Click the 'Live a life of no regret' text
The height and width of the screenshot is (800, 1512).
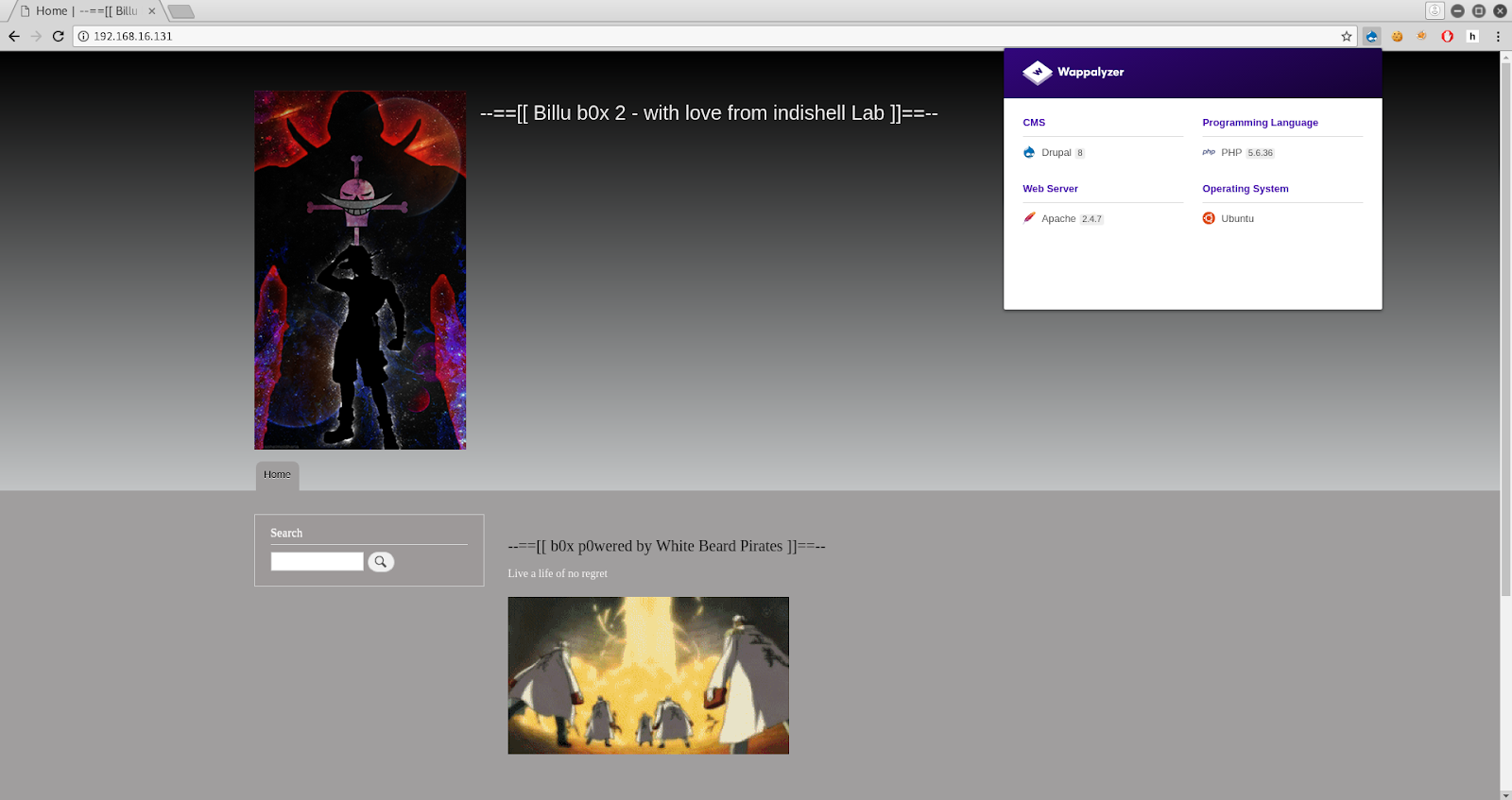558,573
